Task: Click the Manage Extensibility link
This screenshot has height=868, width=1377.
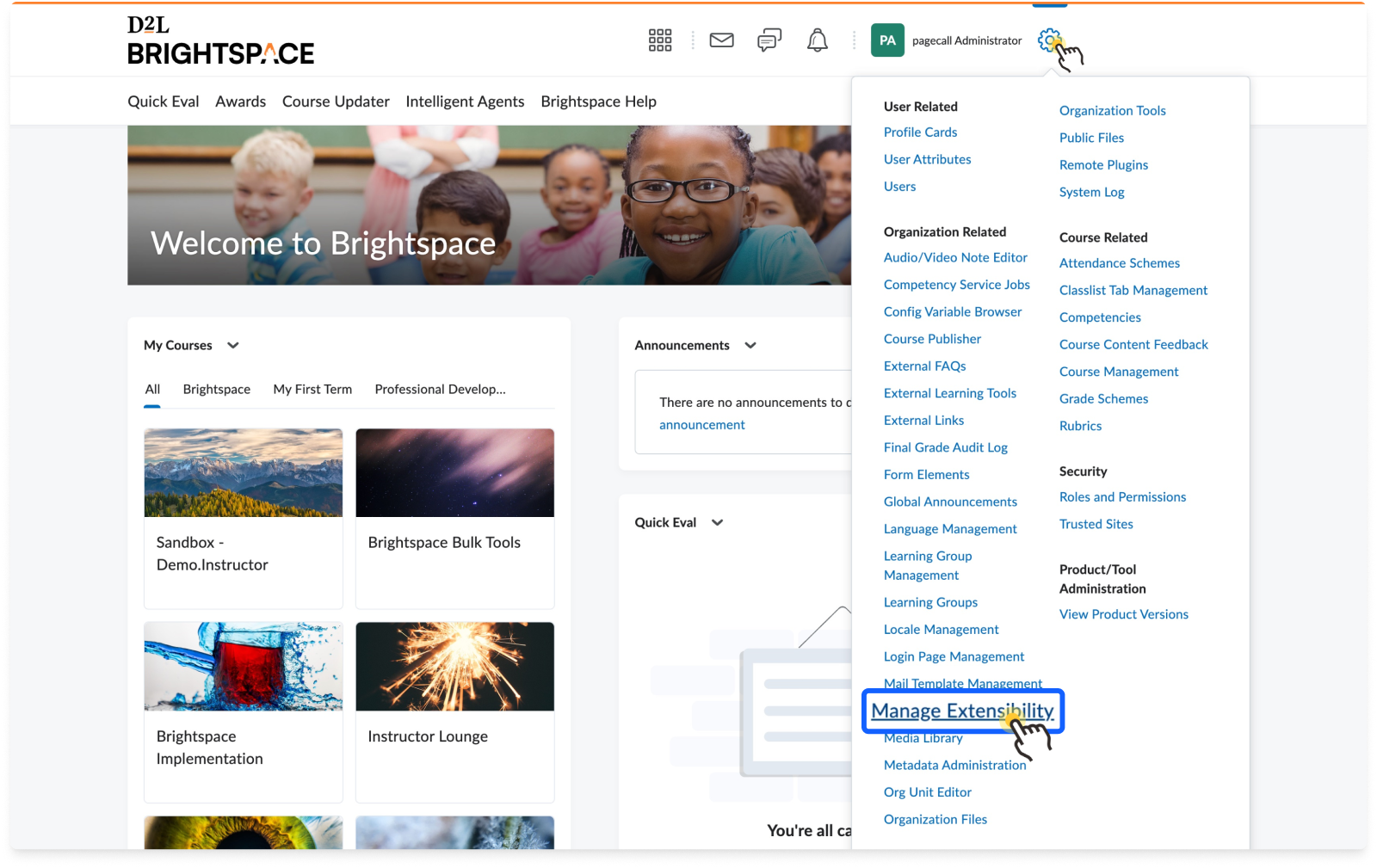Action: click(962, 711)
